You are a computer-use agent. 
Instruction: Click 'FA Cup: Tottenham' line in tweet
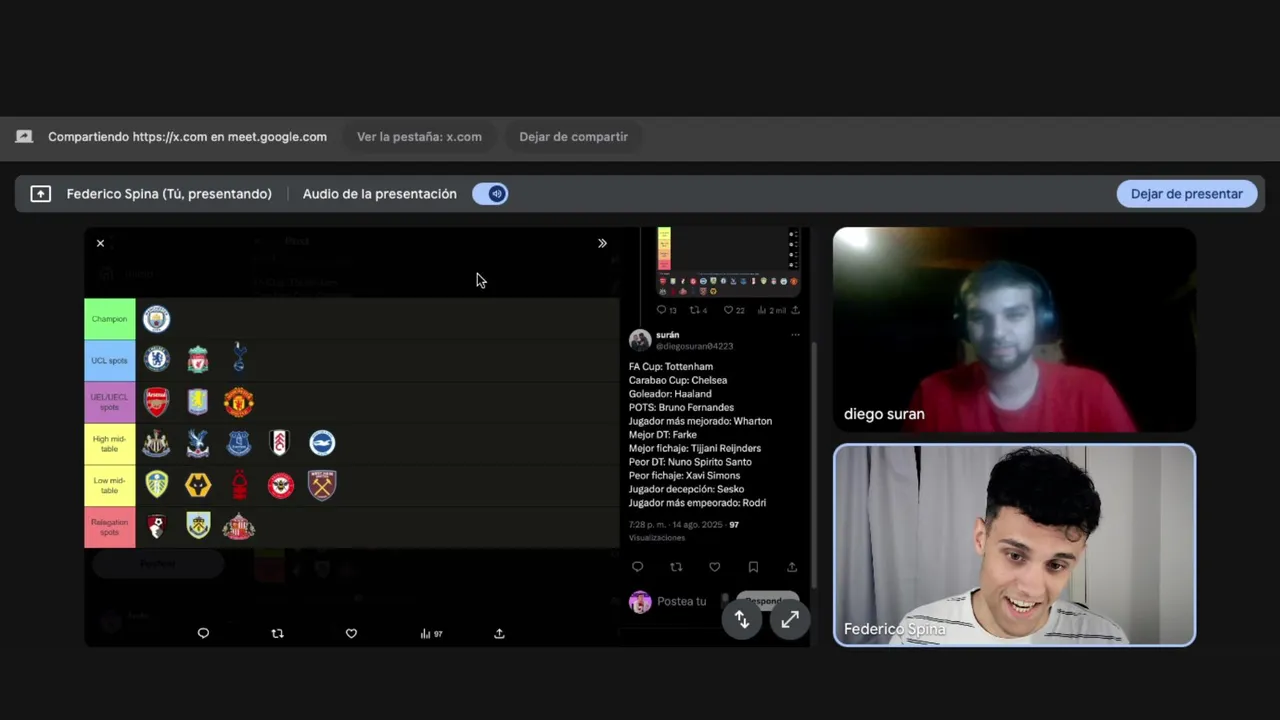tap(671, 367)
